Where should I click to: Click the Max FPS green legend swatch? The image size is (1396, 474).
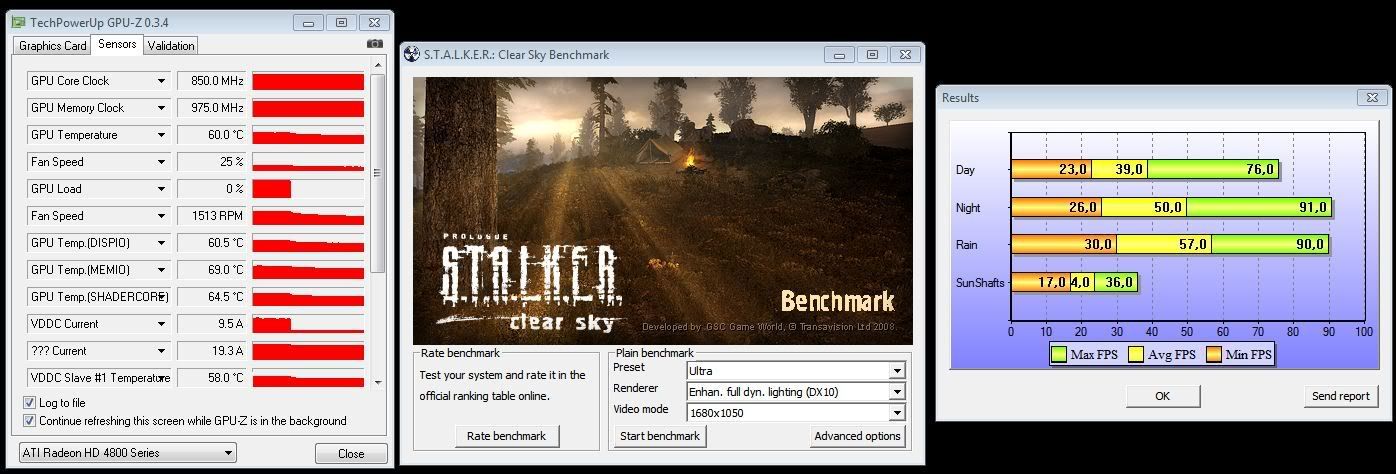pyautogui.click(x=1059, y=354)
